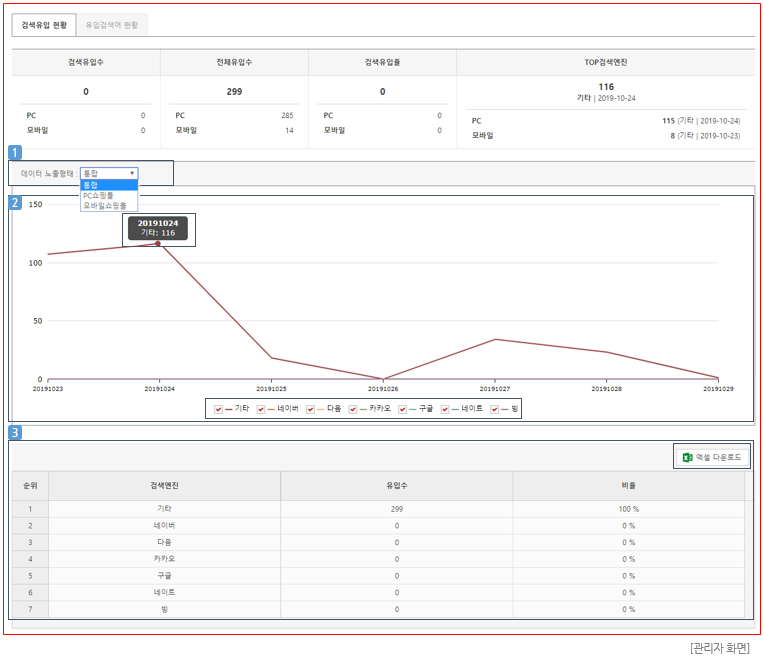Click the 20191029 x-axis date label

[x=718, y=389]
